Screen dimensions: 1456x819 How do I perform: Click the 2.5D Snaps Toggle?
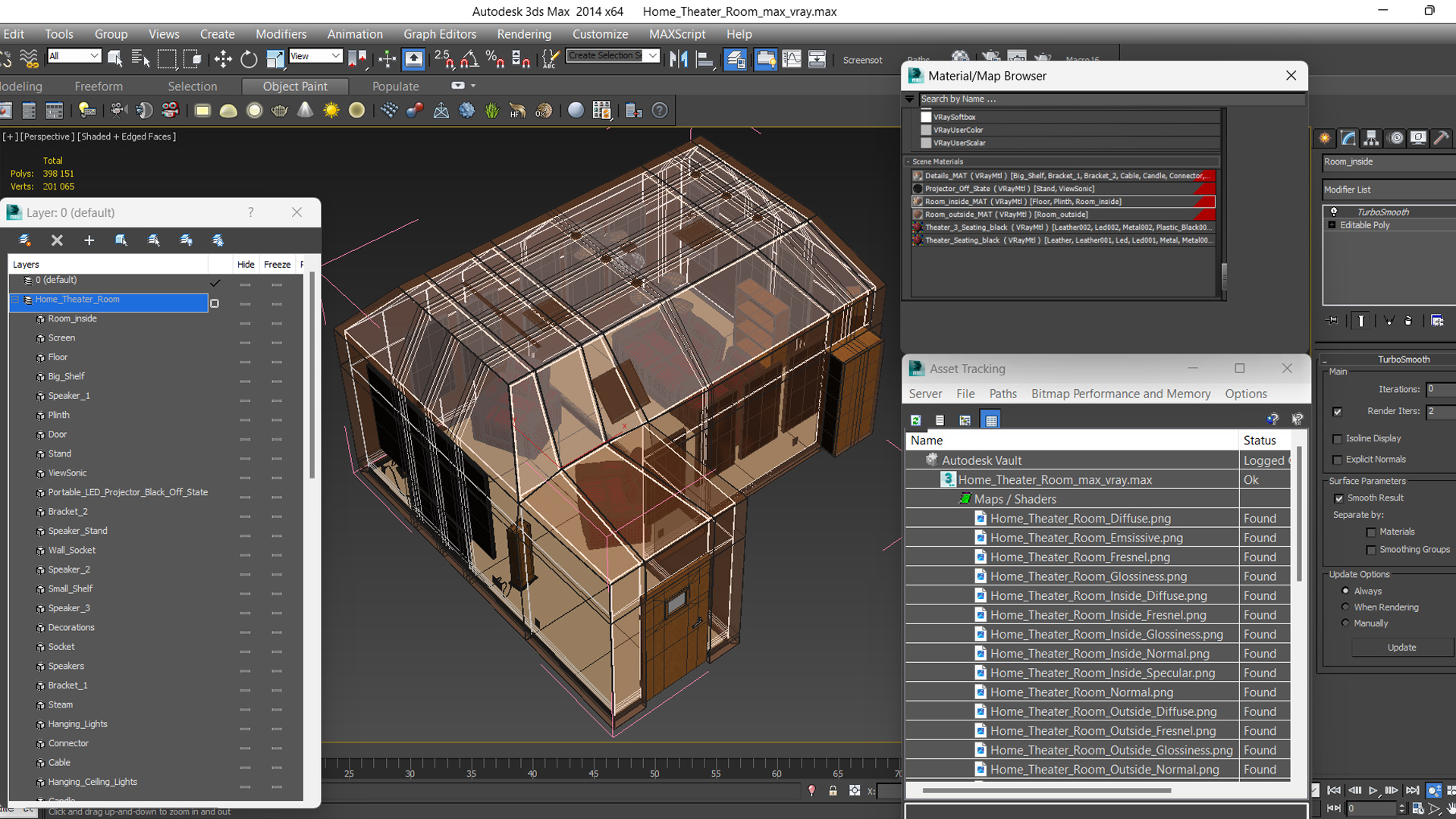(x=444, y=59)
